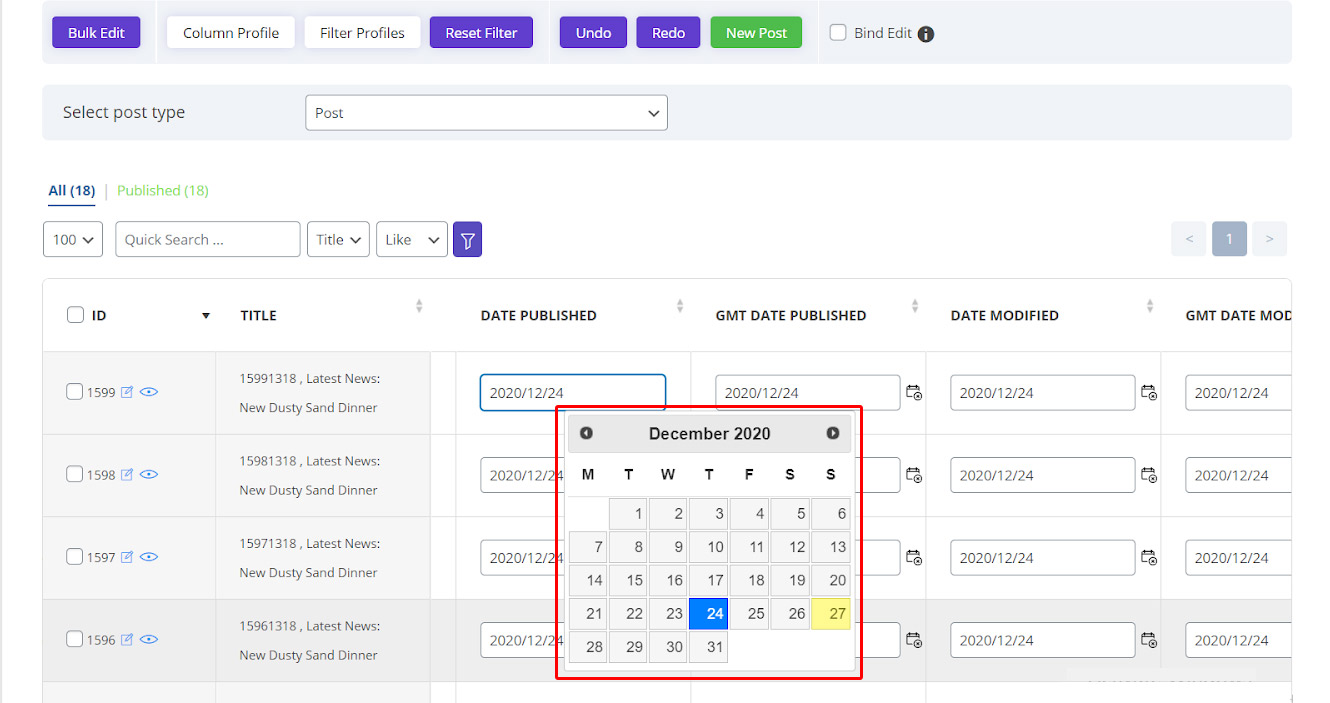This screenshot has width=1330, height=703.
Task: Click edit icon for post 1598
Action: click(127, 475)
